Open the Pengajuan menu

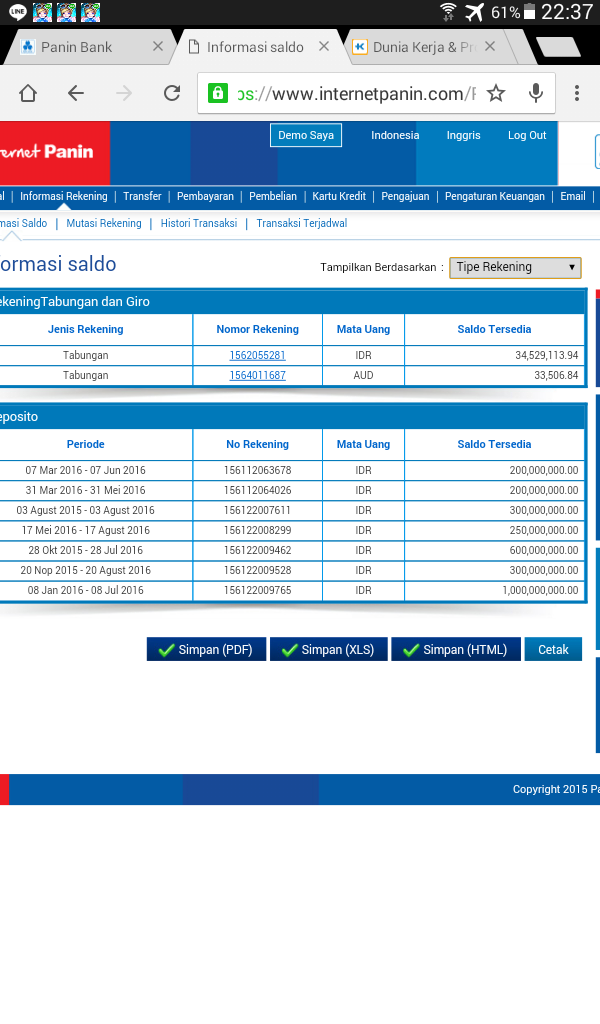405,196
